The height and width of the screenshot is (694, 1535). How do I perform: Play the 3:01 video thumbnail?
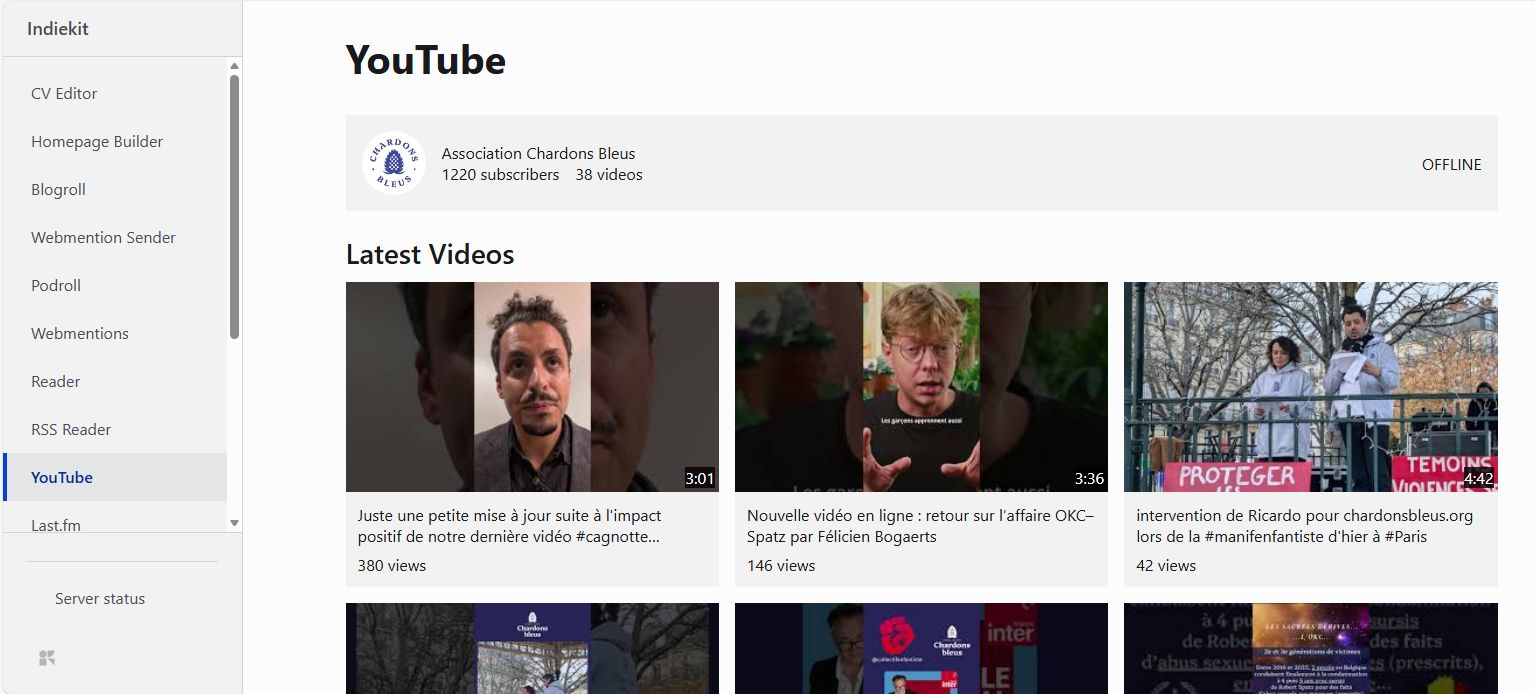(532, 386)
